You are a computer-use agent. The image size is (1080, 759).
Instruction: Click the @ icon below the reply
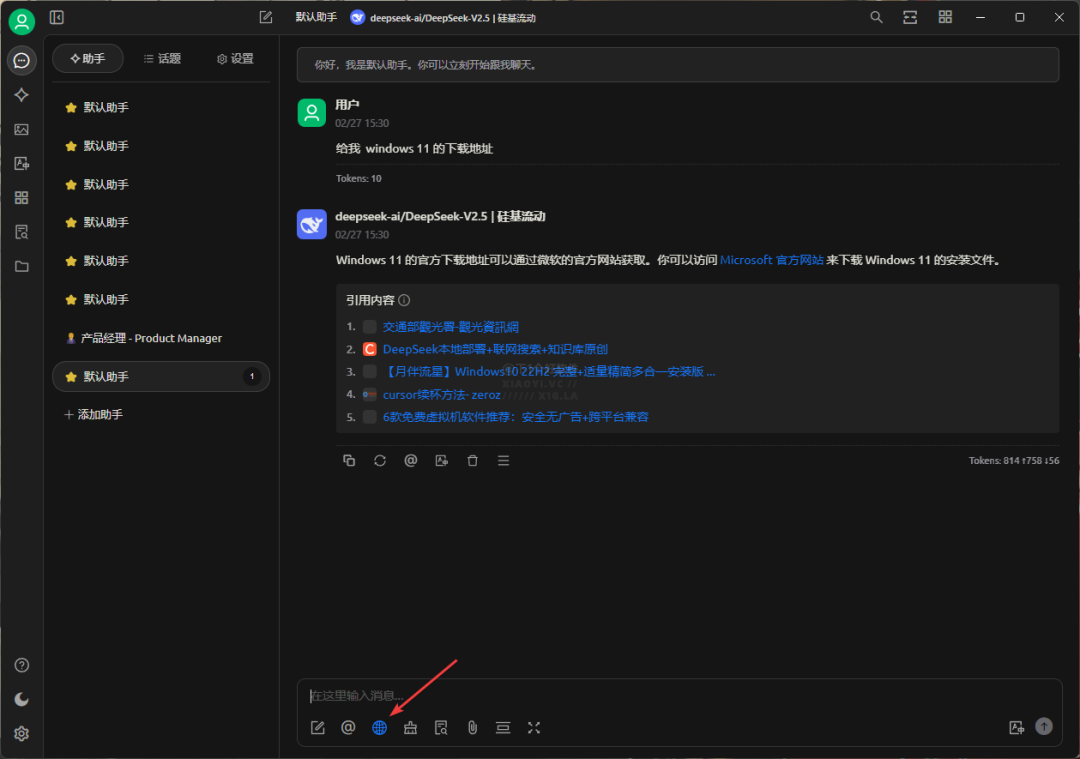pyautogui.click(x=411, y=461)
